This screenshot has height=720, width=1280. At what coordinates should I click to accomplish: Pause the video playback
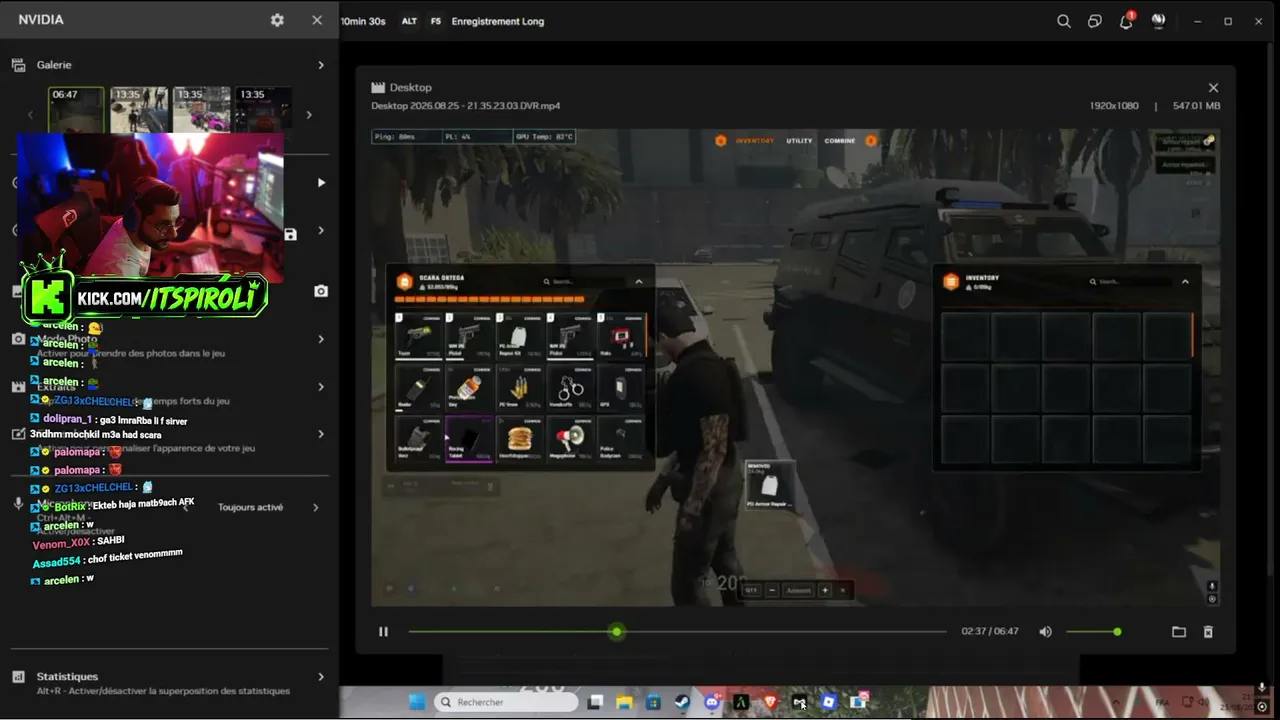coord(383,632)
